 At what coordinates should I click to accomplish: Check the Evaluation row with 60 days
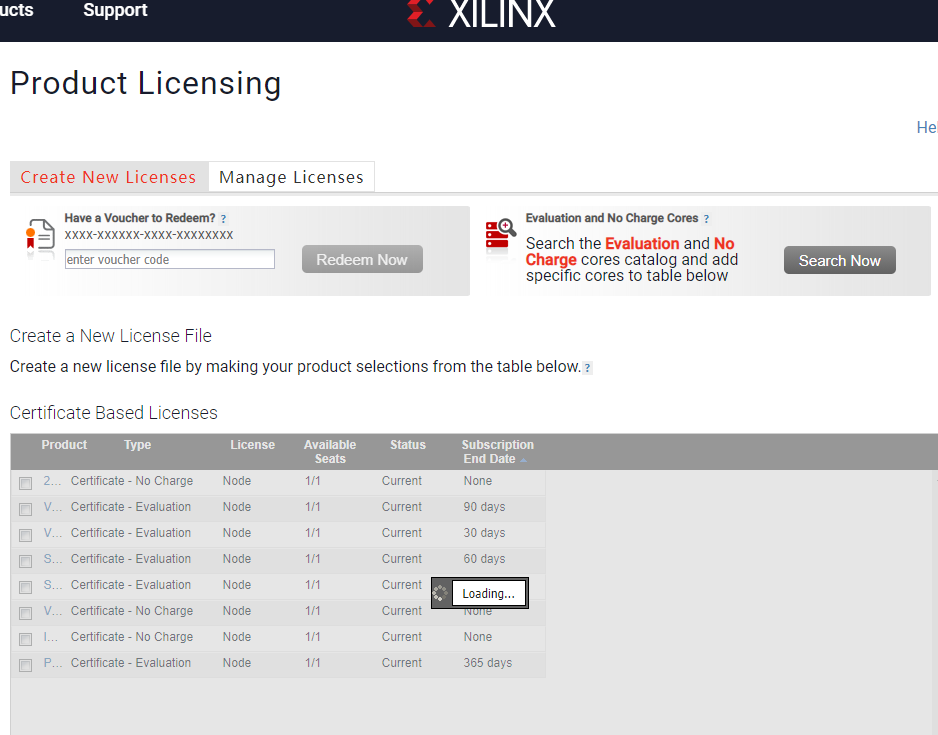coord(25,561)
